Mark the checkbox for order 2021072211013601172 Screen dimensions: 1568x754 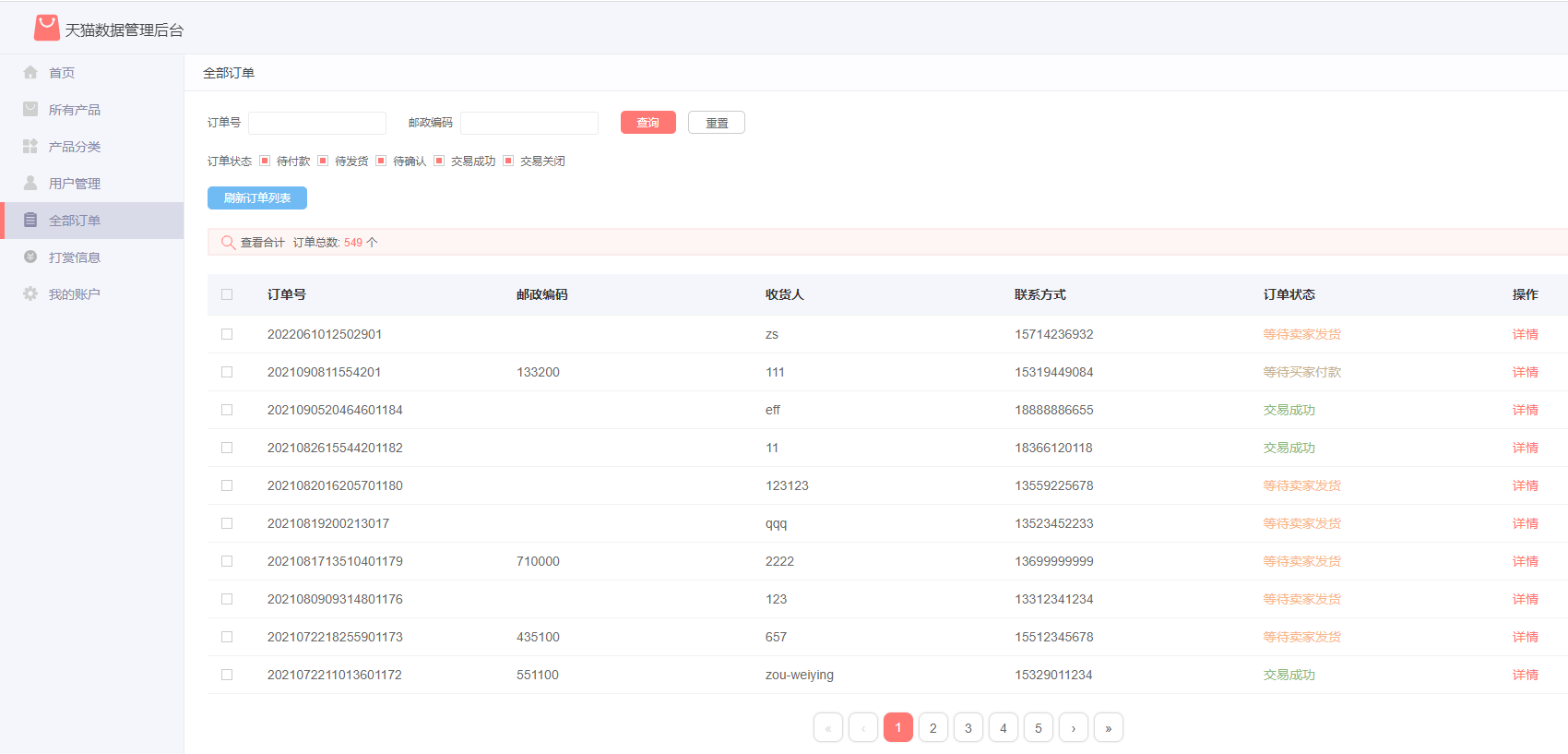click(x=227, y=675)
